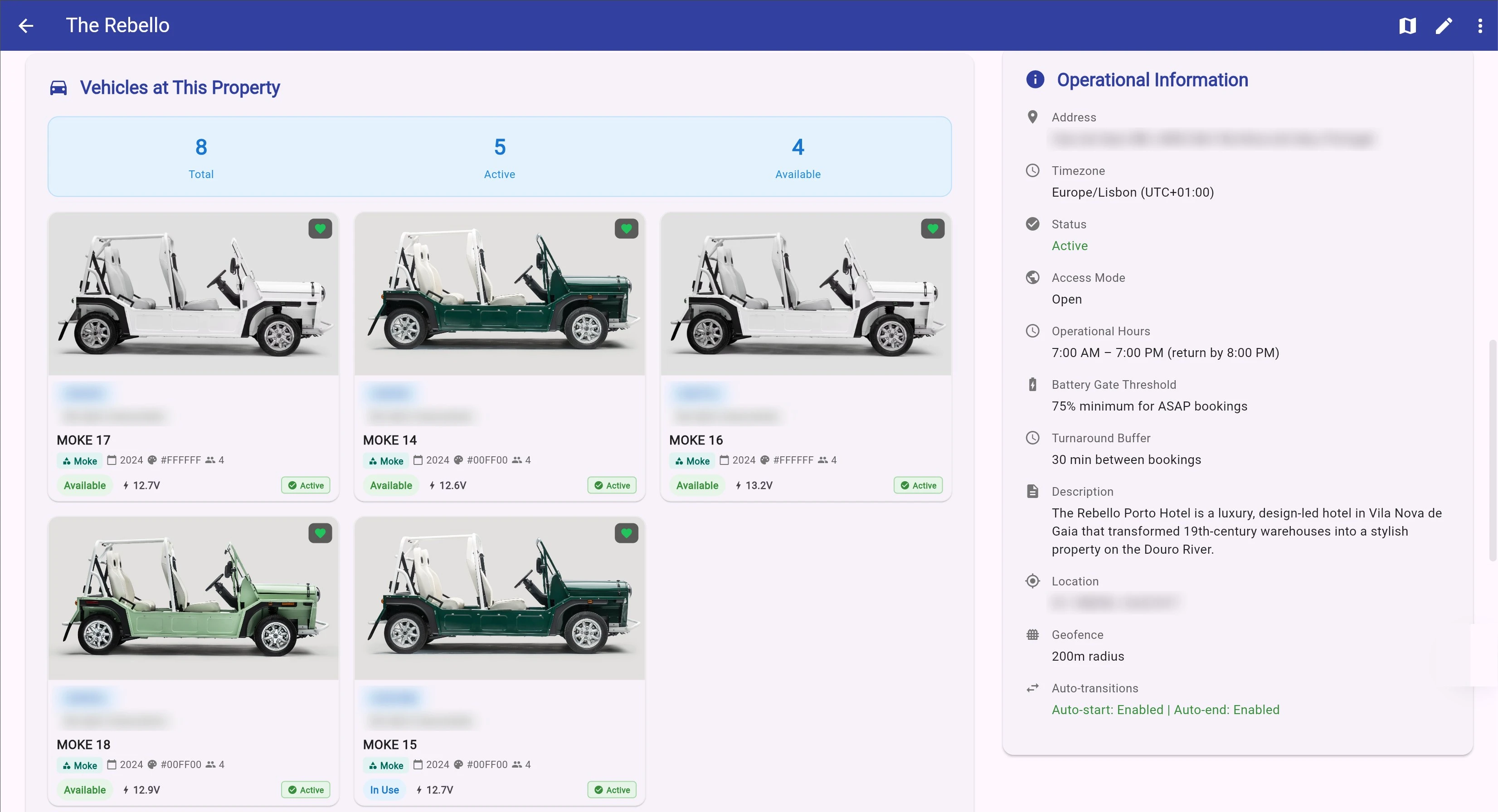Viewport: 1498px width, 812px height.
Task: Click the Timezone clock icon
Action: [1033, 170]
